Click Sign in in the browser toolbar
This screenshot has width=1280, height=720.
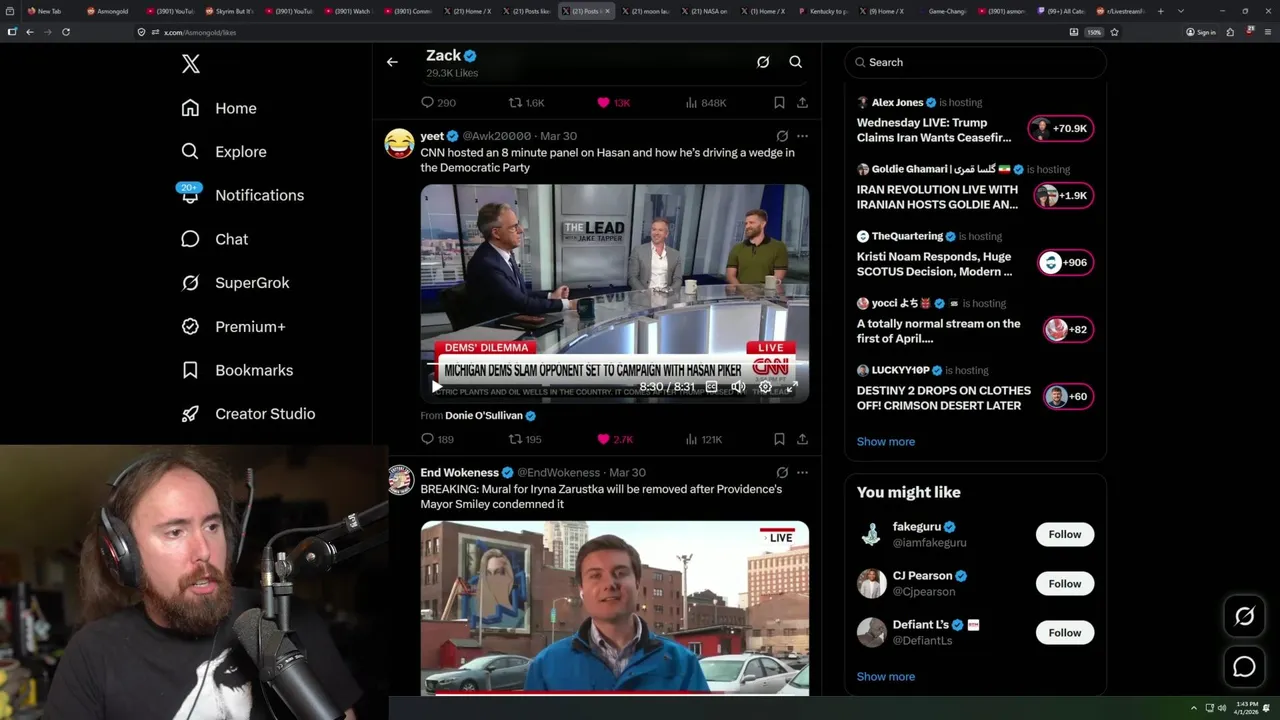[1200, 32]
